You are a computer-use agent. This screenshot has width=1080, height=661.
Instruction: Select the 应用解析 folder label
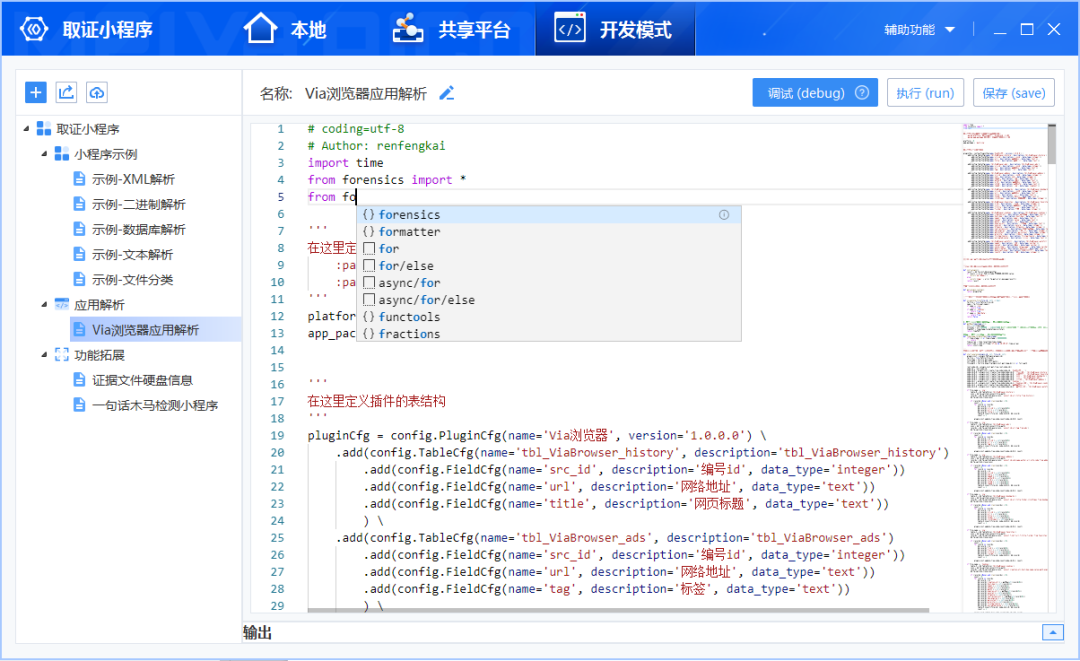tap(99, 304)
